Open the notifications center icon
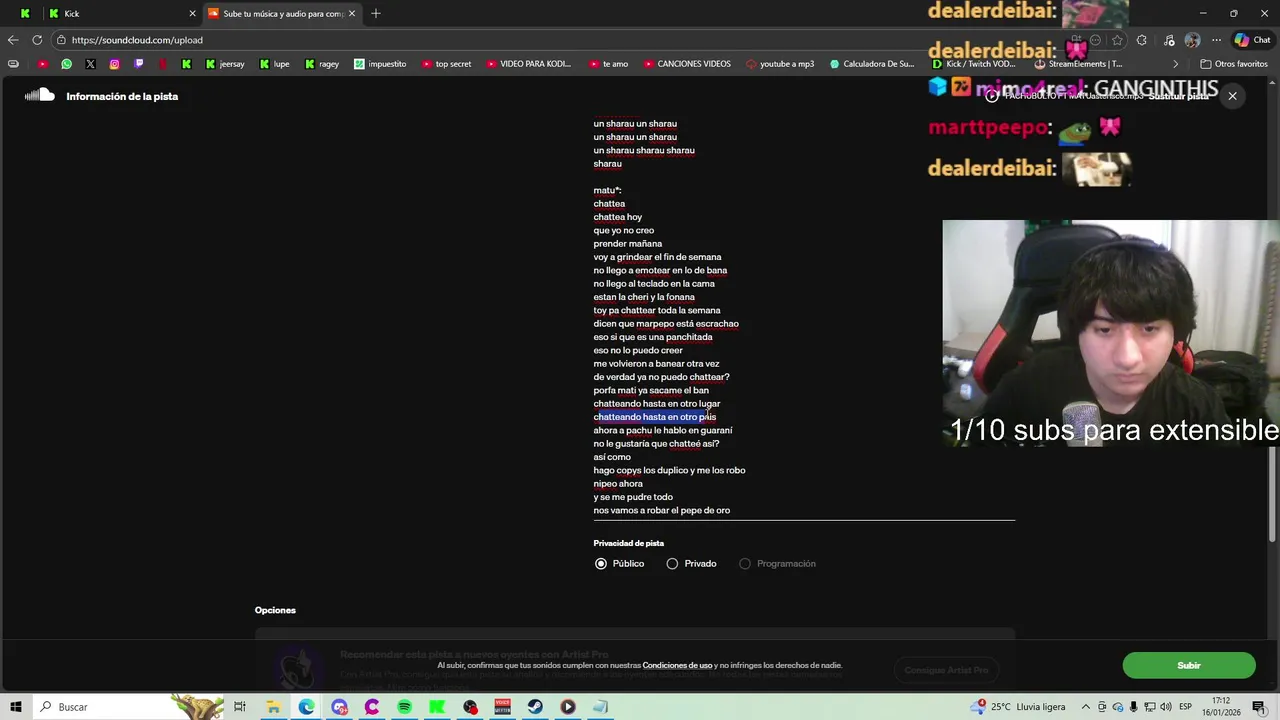Image resolution: width=1280 pixels, height=720 pixels. 1259,707
